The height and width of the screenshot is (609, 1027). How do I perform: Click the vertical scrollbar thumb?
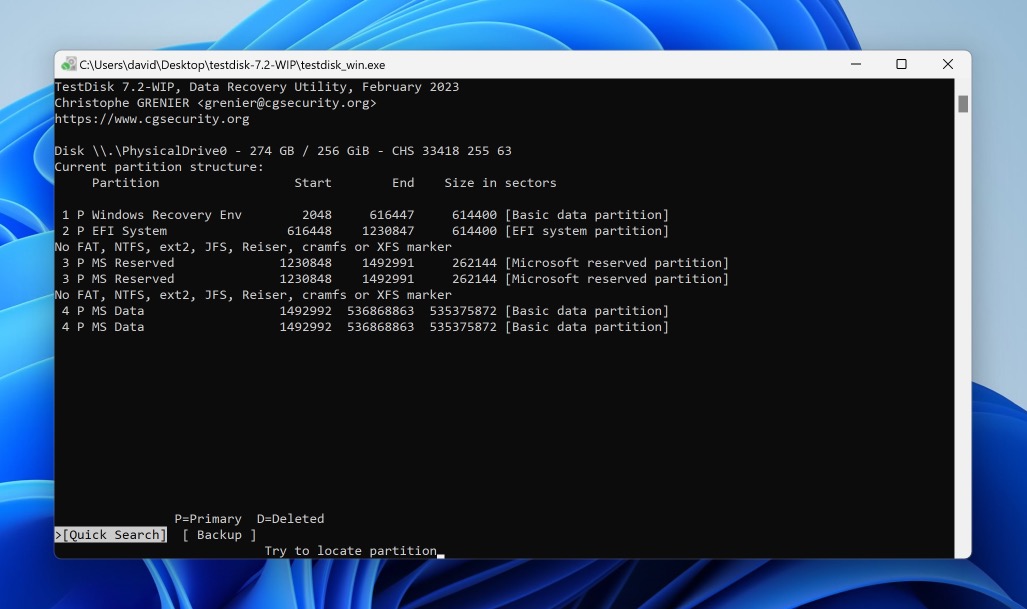[x=963, y=103]
